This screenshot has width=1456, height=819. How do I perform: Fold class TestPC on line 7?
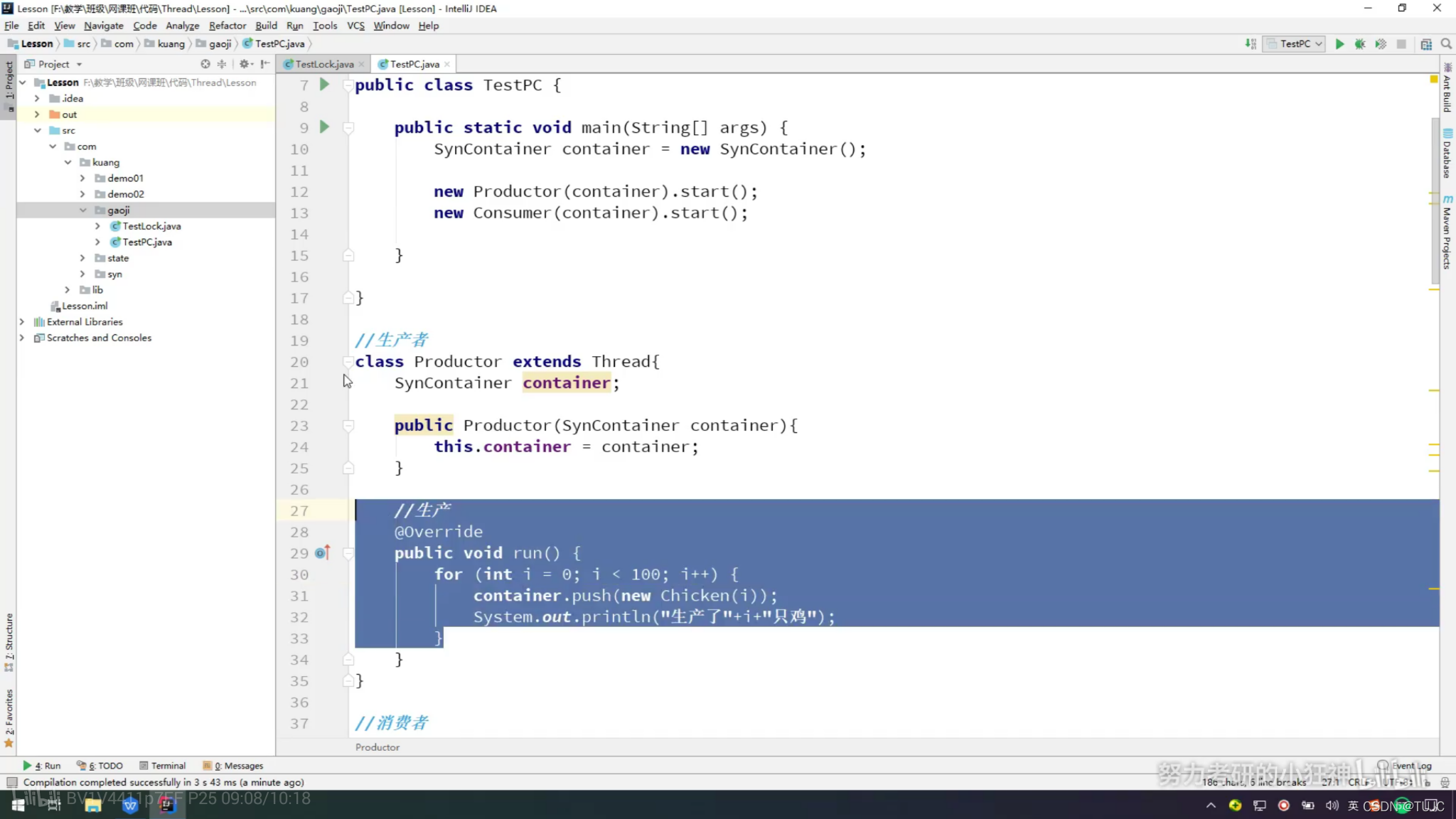(x=348, y=85)
